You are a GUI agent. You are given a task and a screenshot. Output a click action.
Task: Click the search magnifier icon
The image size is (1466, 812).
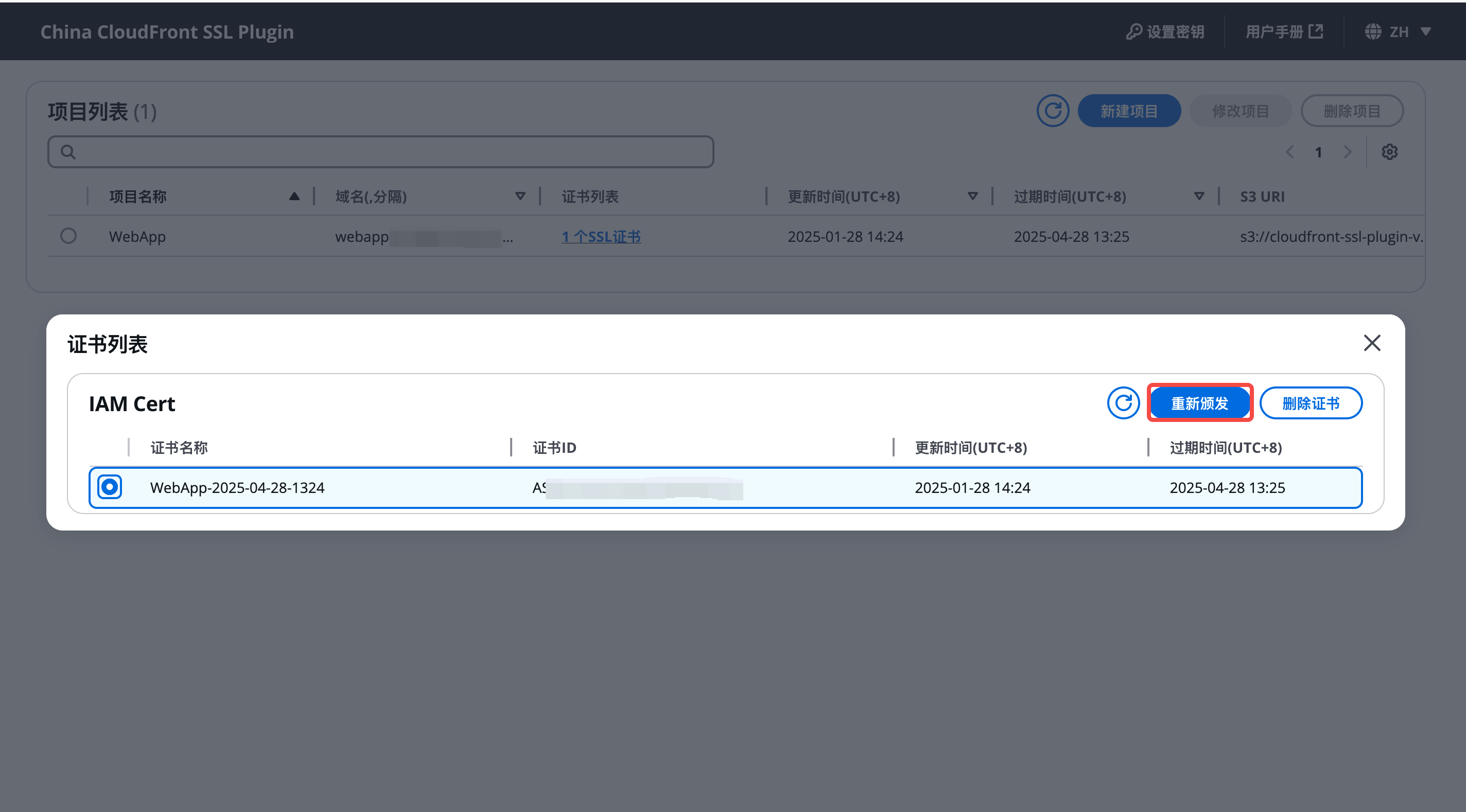point(68,151)
